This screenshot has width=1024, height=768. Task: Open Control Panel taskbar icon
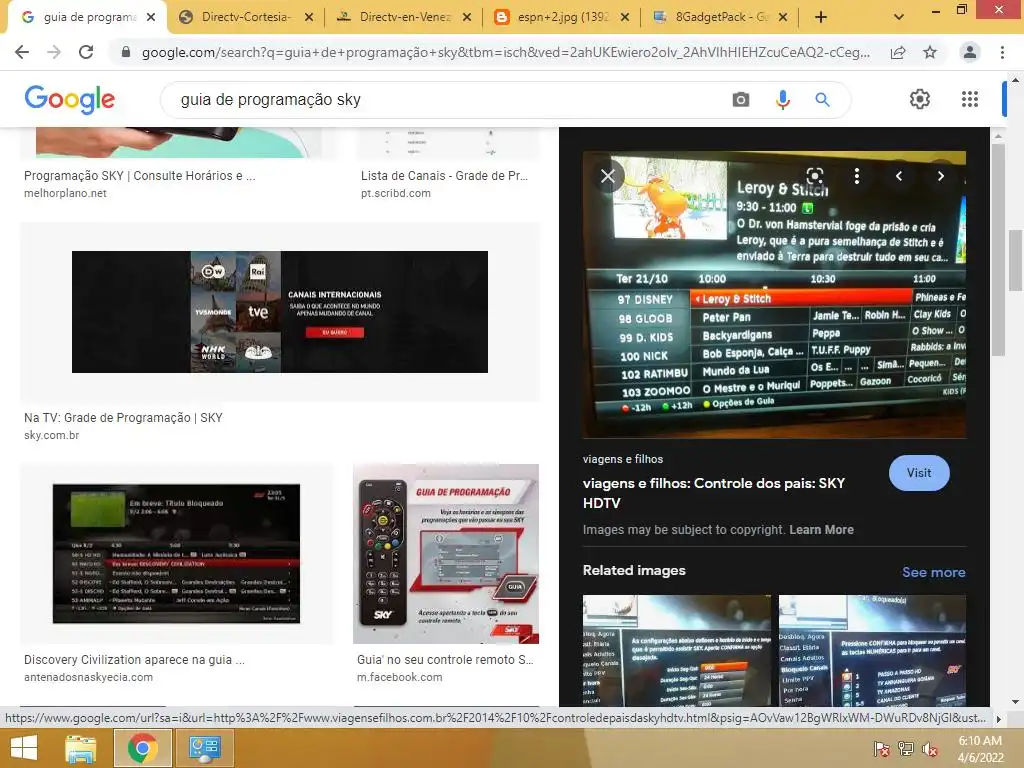(204, 748)
